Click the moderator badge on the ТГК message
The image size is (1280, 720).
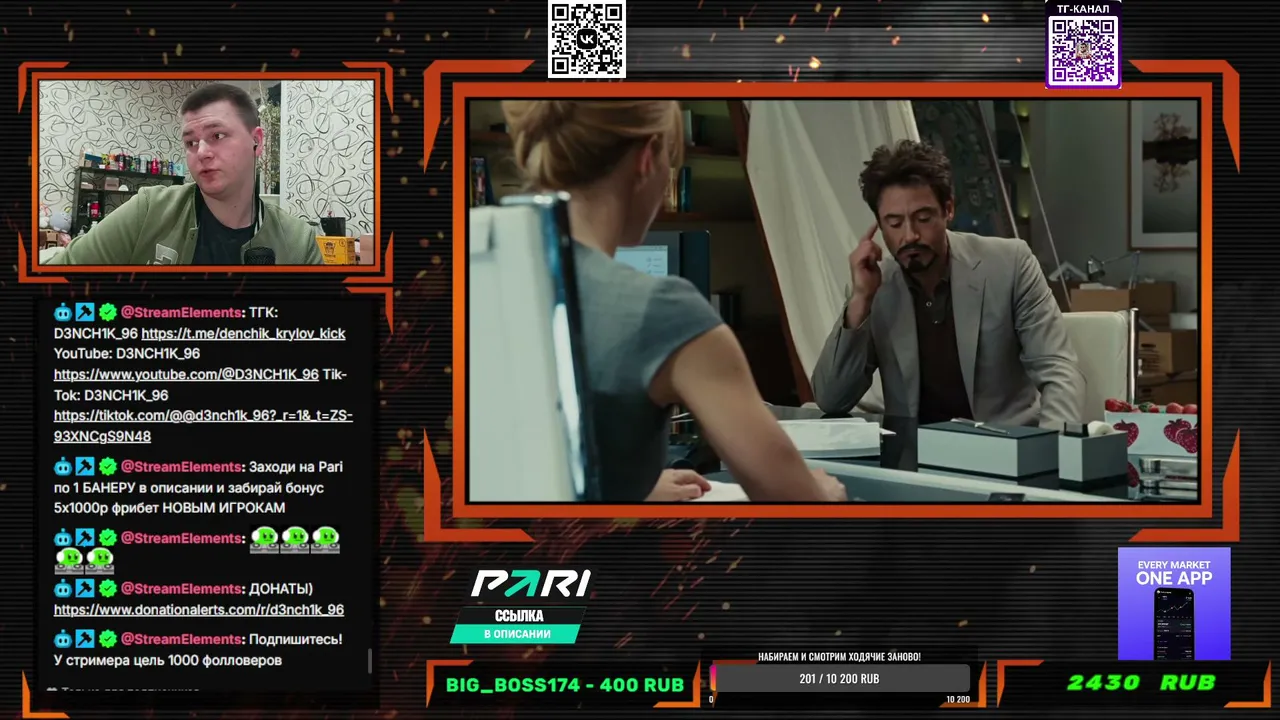(x=85, y=312)
